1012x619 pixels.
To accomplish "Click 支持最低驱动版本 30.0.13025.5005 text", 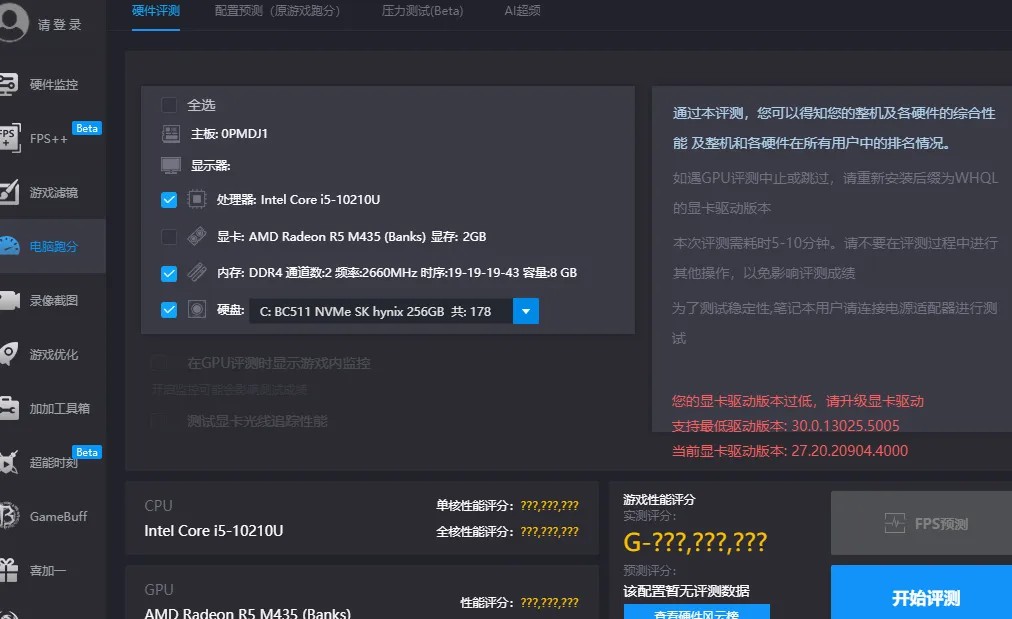I will 785,426.
